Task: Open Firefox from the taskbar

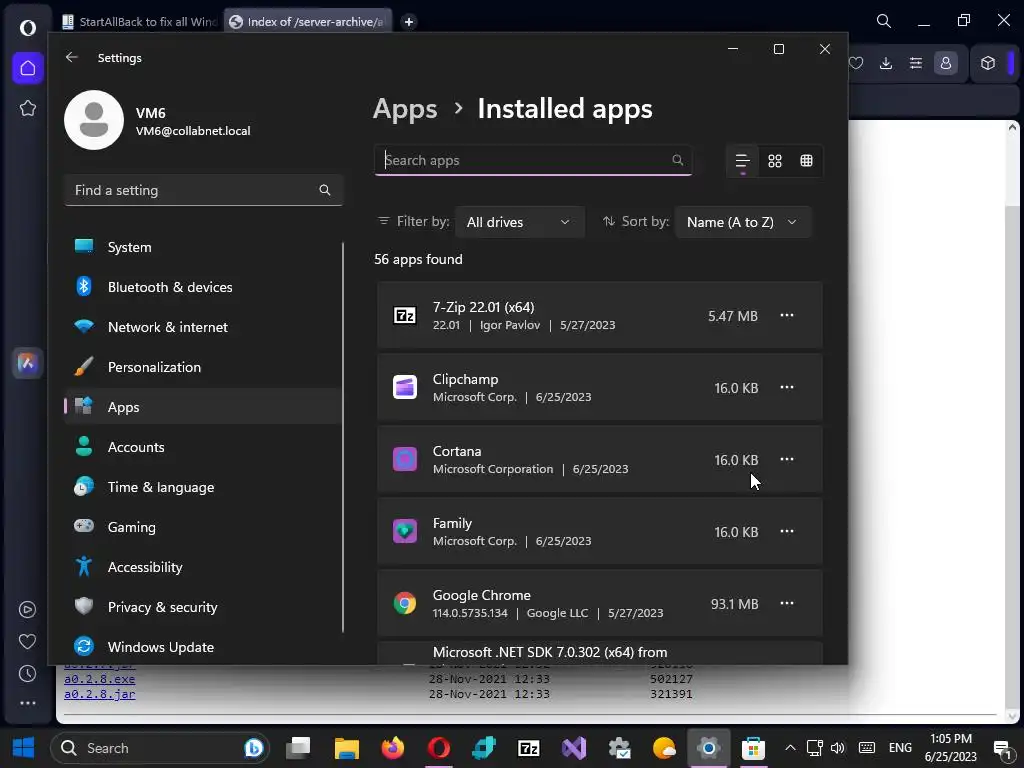Action: 392,748
